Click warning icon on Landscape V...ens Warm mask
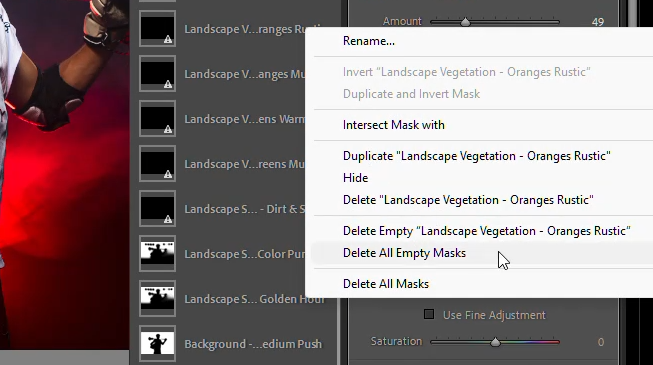This screenshot has height=365, width=653. [168, 130]
